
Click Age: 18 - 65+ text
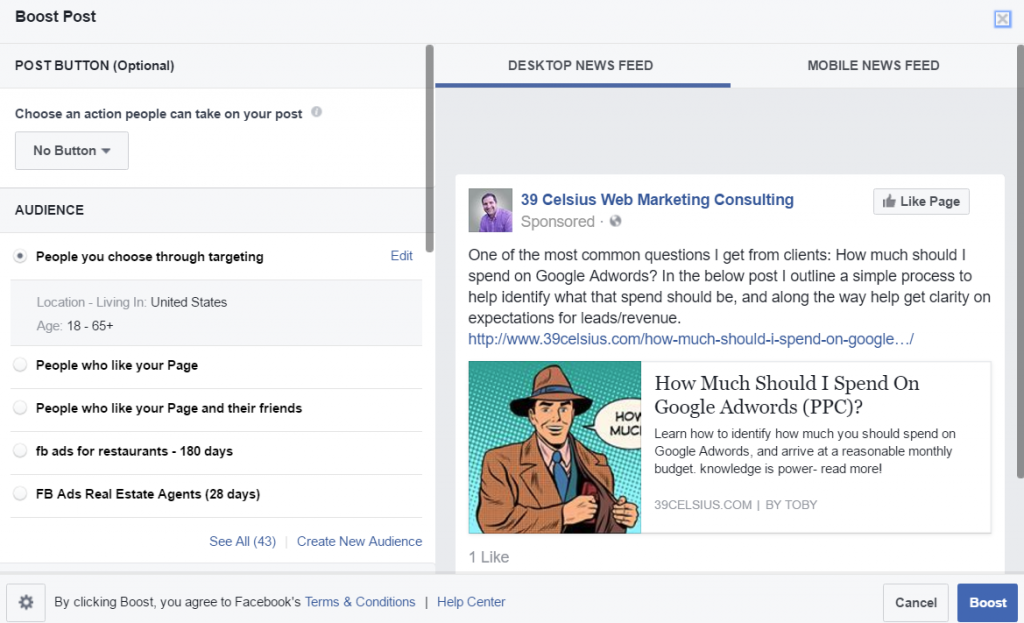tap(74, 326)
